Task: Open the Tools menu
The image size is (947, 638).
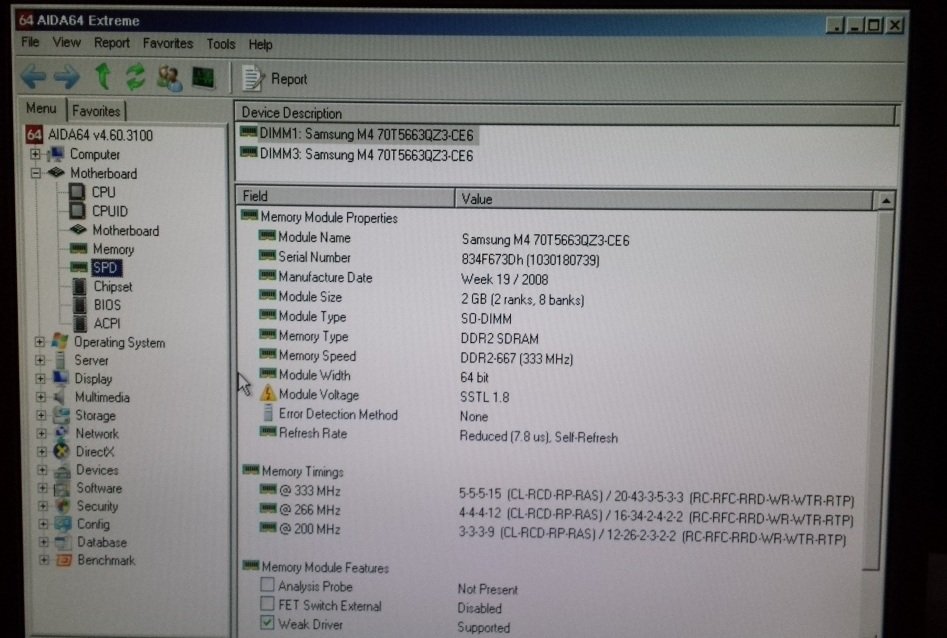Action: pyautogui.click(x=220, y=44)
